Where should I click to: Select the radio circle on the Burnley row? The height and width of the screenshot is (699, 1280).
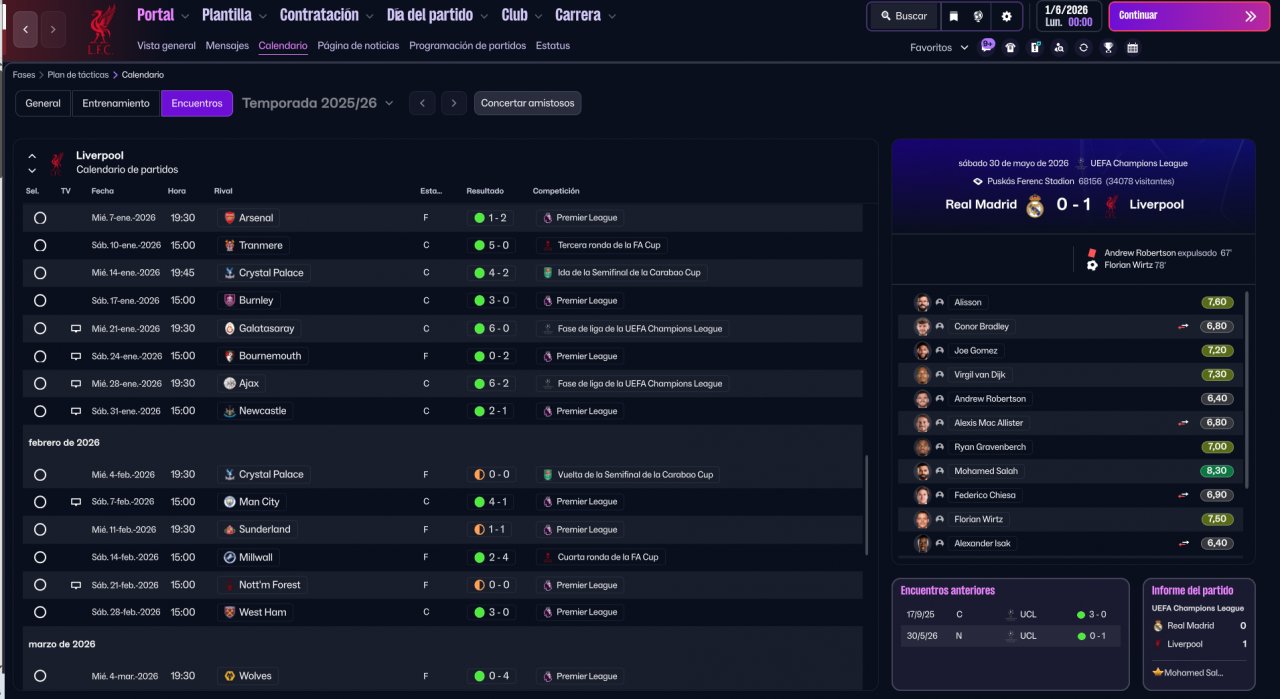pyautogui.click(x=40, y=300)
